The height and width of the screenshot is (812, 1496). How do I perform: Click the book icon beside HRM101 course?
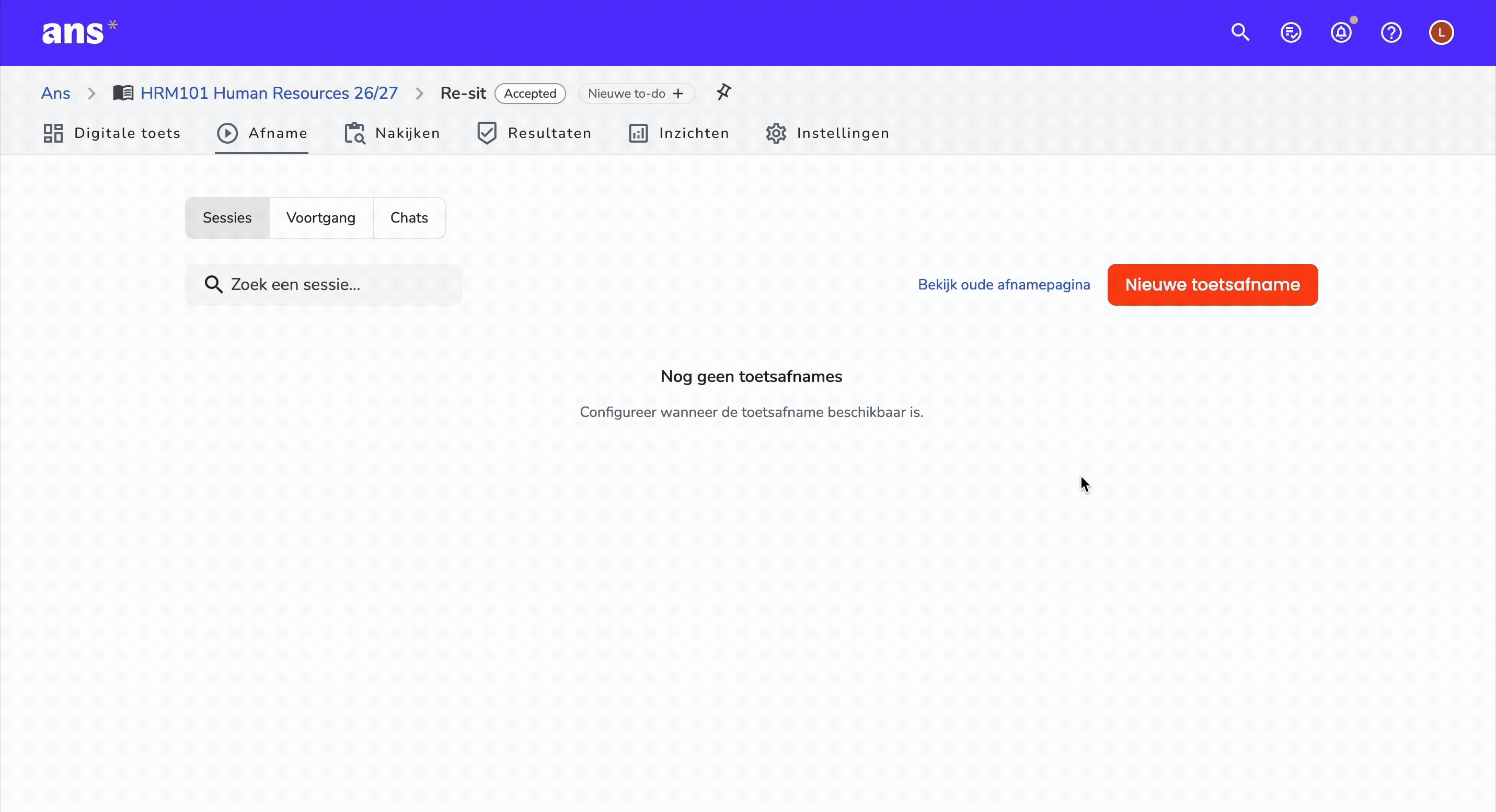click(123, 93)
